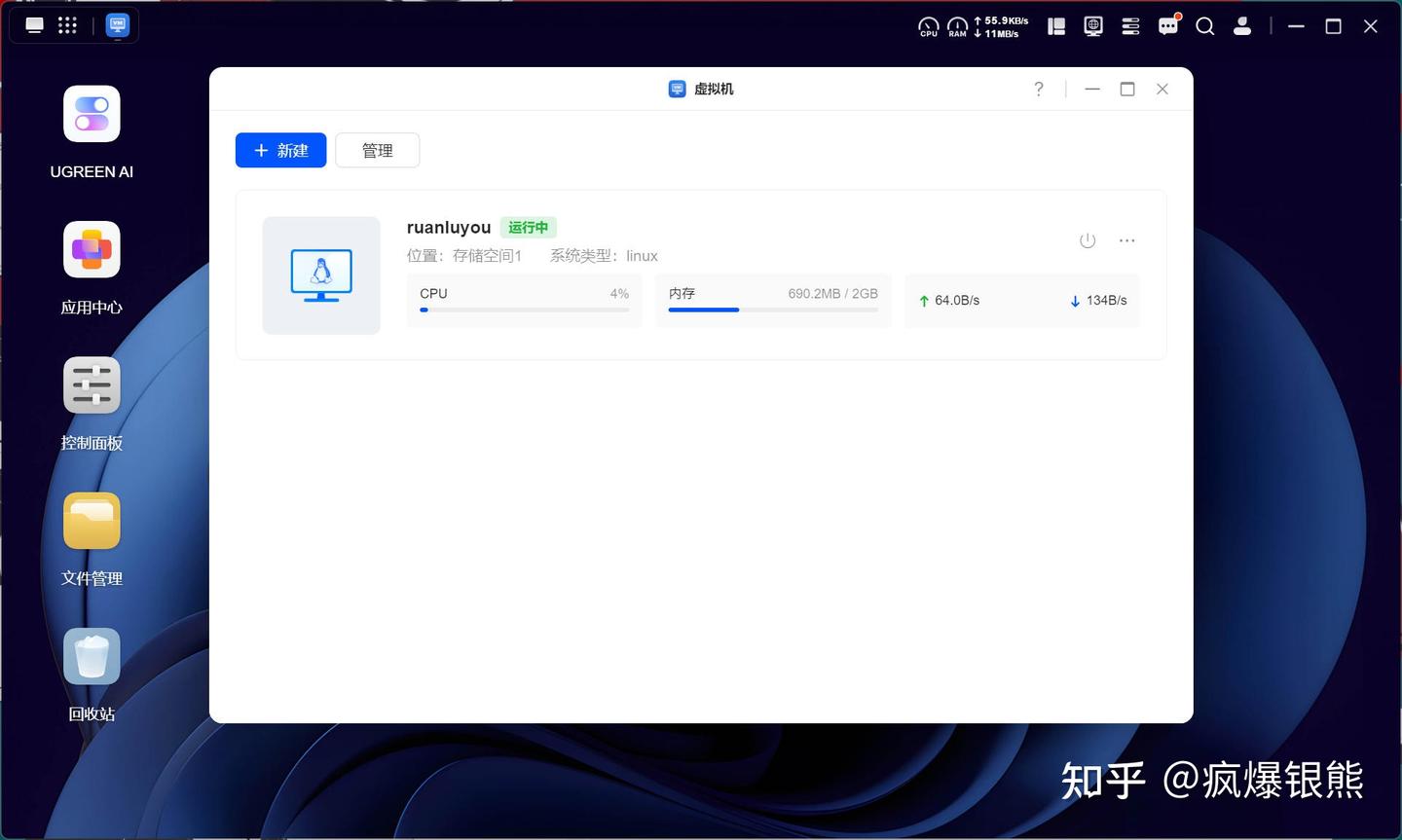Screen dimensions: 1402x840
Task: Open the RAM usage gauge in top bar
Action: pos(958,26)
